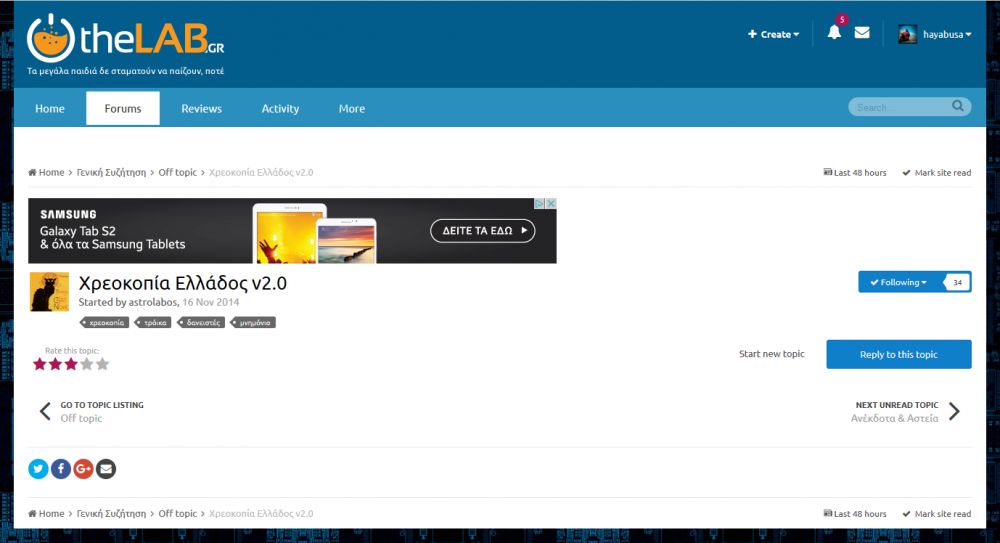Open Γενική Συζήτηση in top breadcrumb
Image resolution: width=1000 pixels, height=543 pixels.
(x=112, y=172)
